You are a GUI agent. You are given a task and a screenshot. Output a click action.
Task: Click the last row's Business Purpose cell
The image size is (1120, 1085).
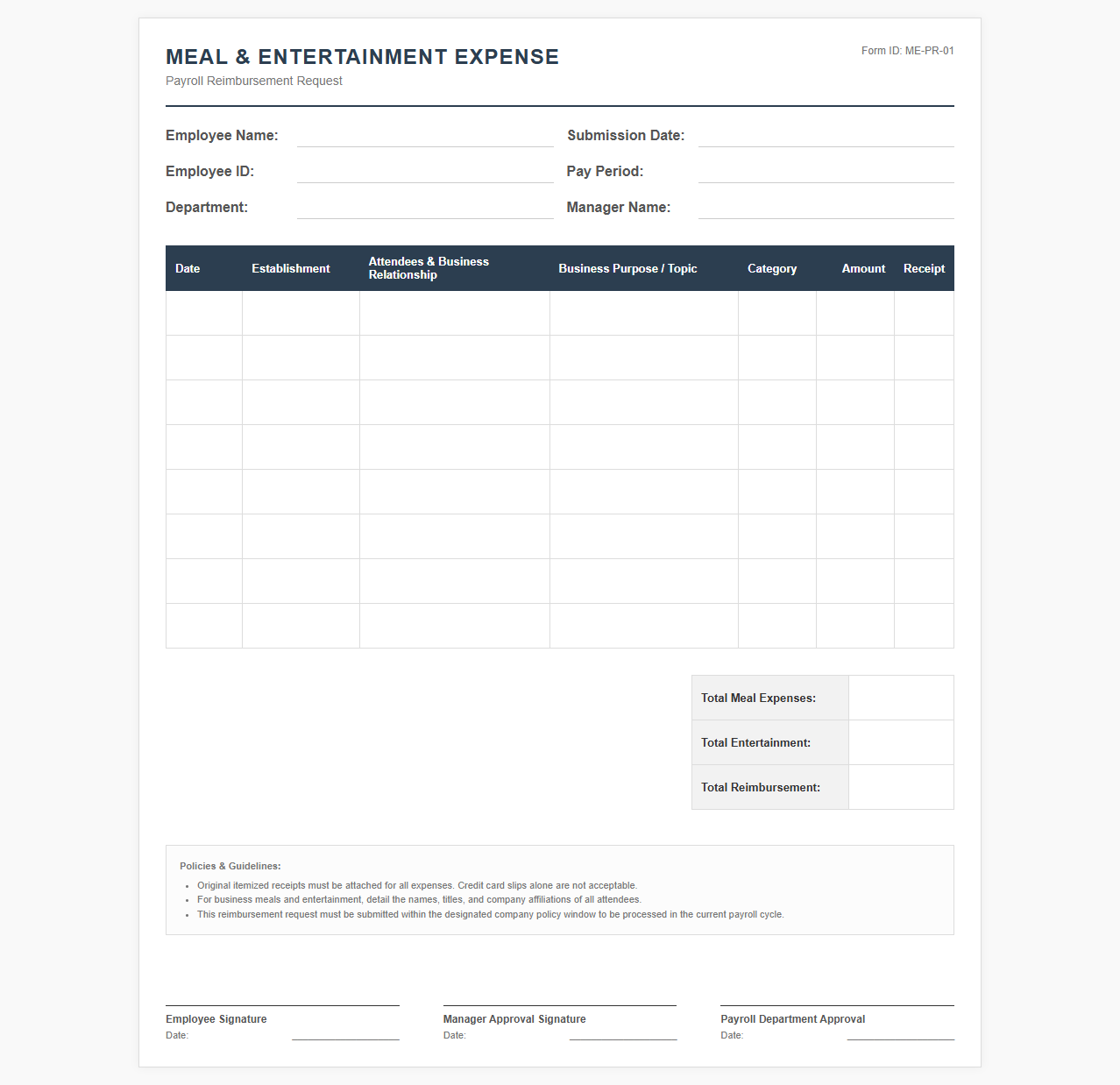(x=644, y=626)
